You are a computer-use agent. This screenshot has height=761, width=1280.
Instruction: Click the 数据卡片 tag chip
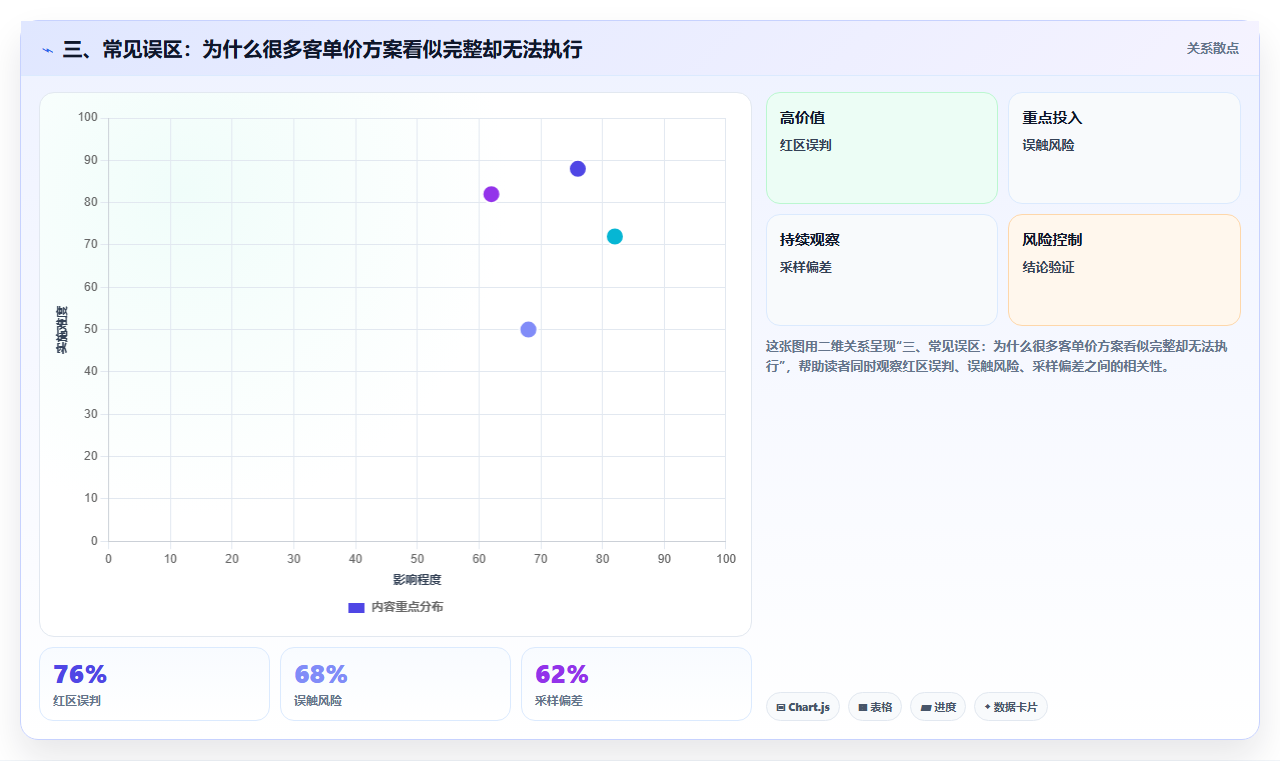pos(1011,707)
